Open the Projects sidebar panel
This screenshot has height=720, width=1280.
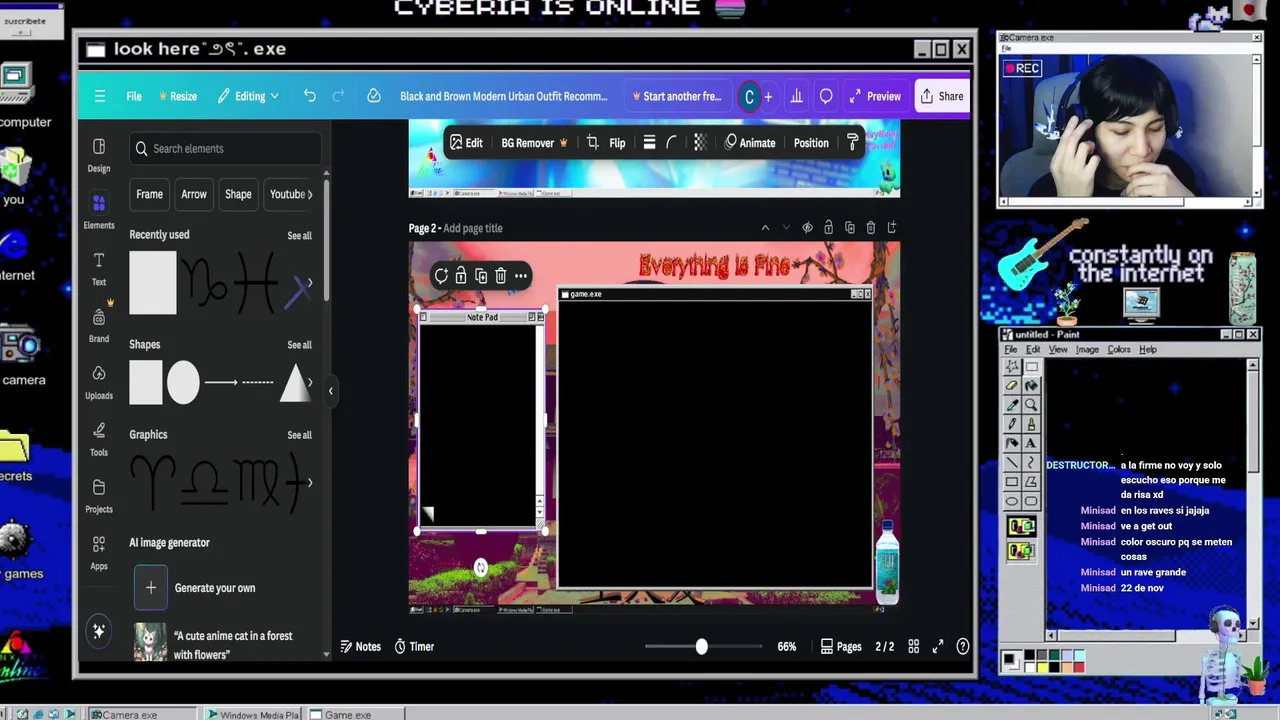[99, 496]
